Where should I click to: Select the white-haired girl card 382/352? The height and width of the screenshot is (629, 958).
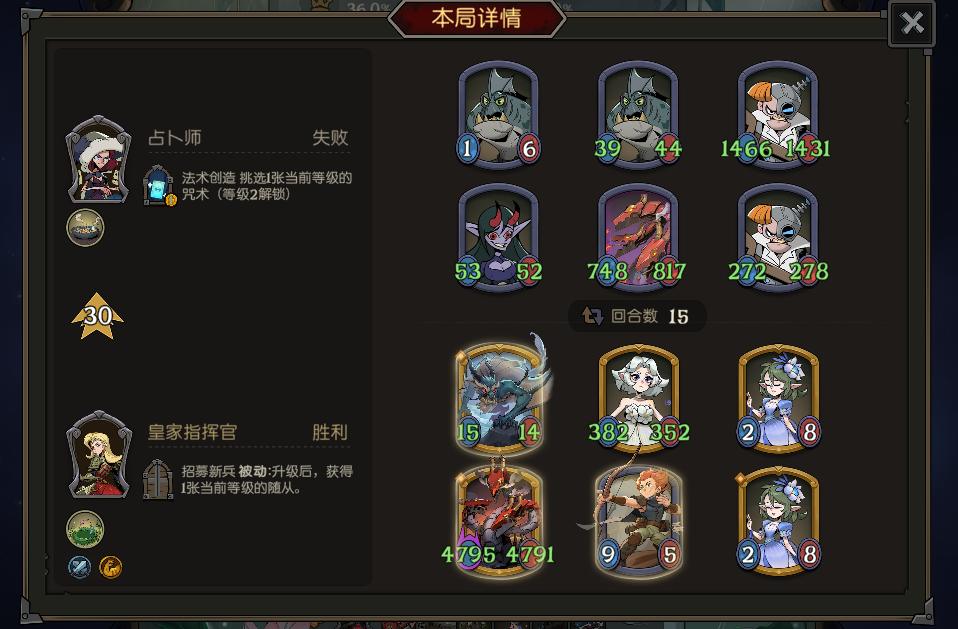[x=639, y=399]
